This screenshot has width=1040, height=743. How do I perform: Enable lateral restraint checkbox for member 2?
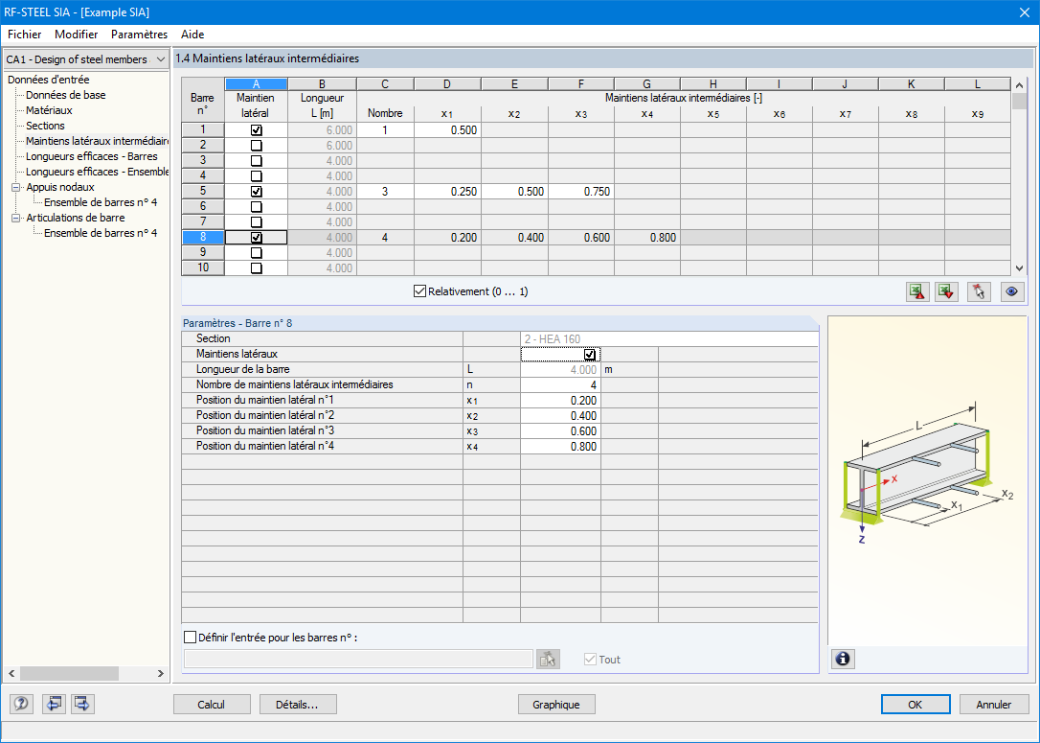pos(256,145)
